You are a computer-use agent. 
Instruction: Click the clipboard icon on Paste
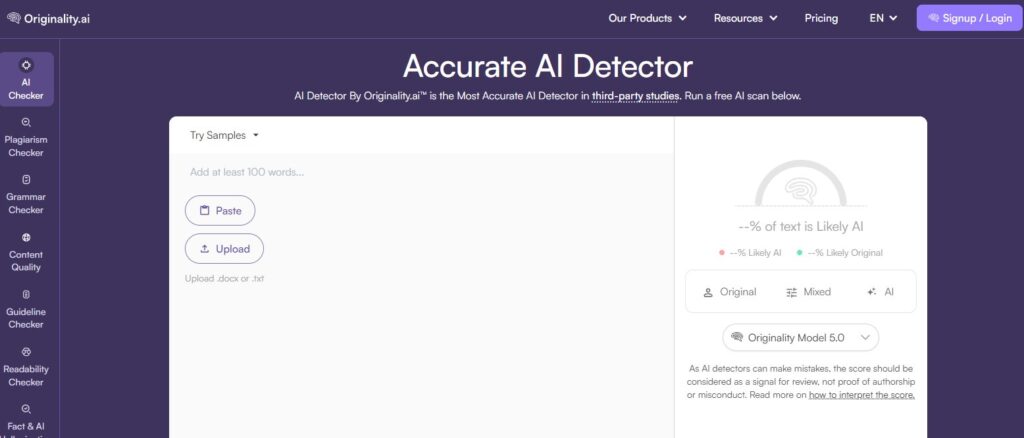coord(204,210)
